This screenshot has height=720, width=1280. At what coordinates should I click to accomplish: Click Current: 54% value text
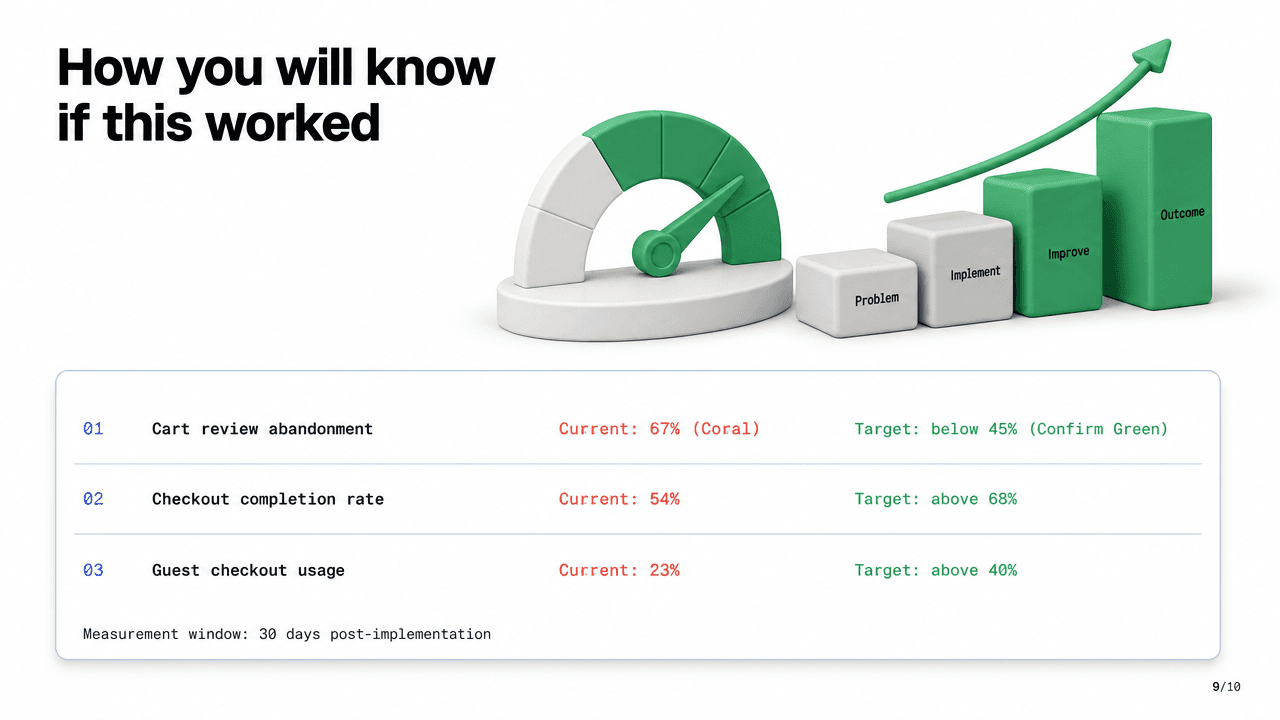[619, 499]
